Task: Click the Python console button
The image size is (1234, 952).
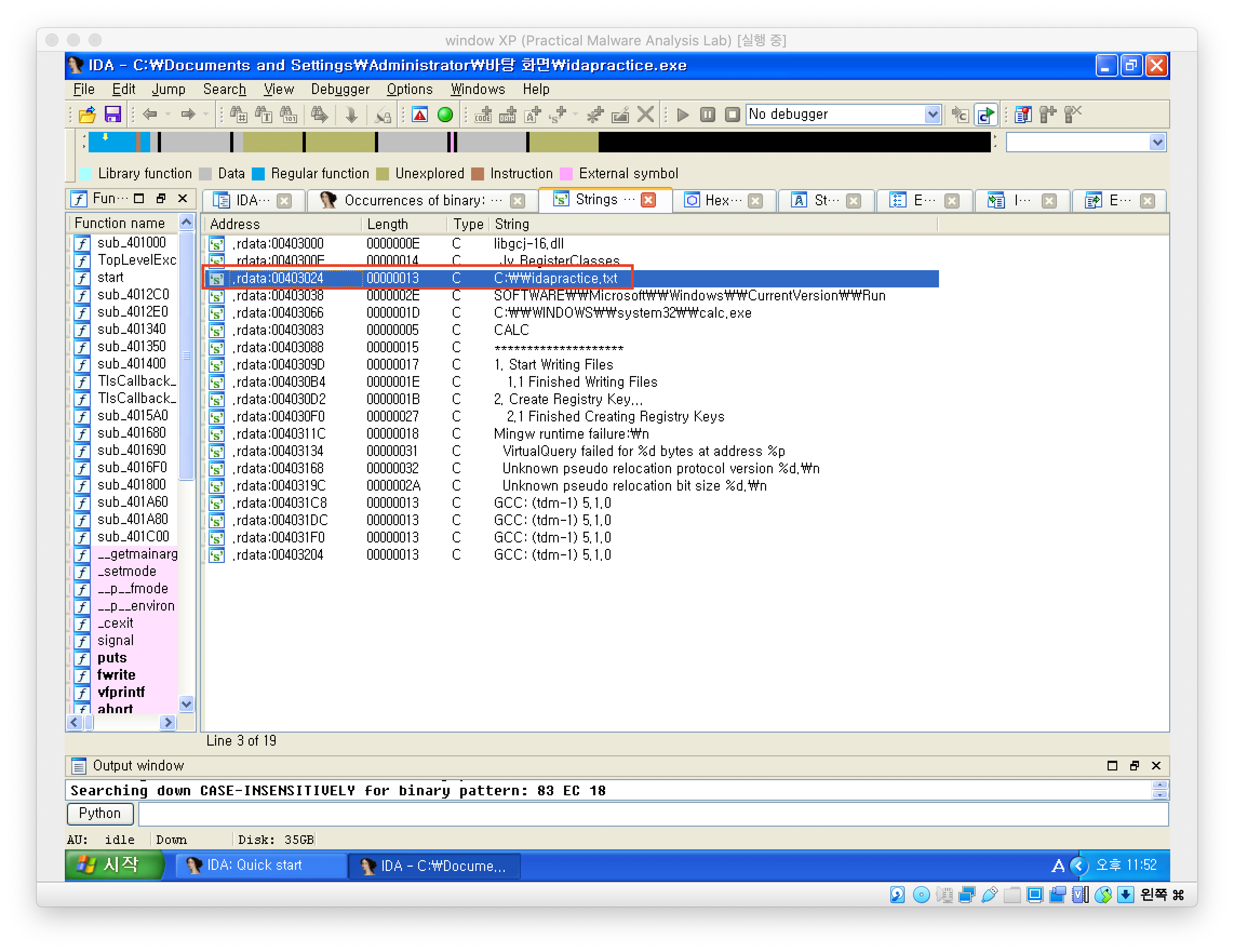Action: pyautogui.click(x=100, y=814)
